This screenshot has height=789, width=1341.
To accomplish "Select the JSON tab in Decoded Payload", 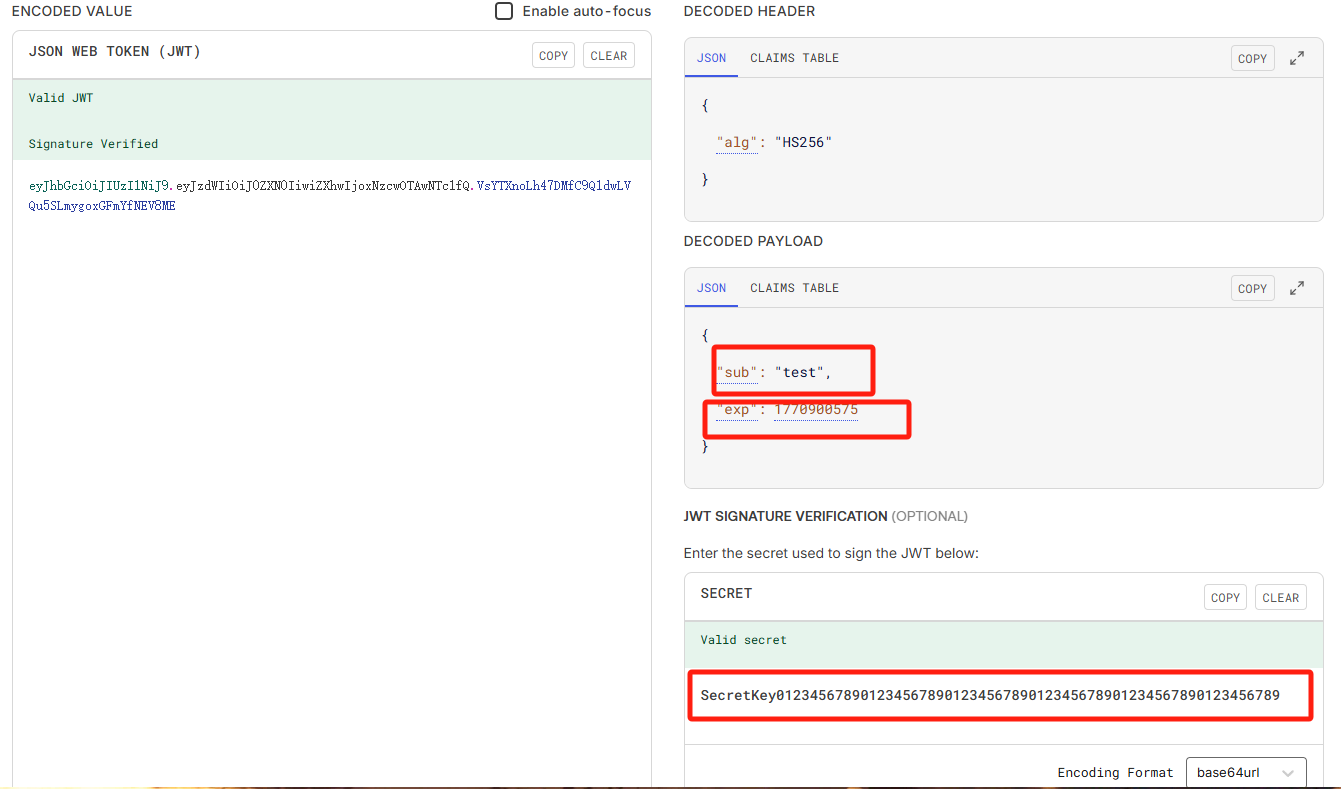I will pyautogui.click(x=711, y=288).
